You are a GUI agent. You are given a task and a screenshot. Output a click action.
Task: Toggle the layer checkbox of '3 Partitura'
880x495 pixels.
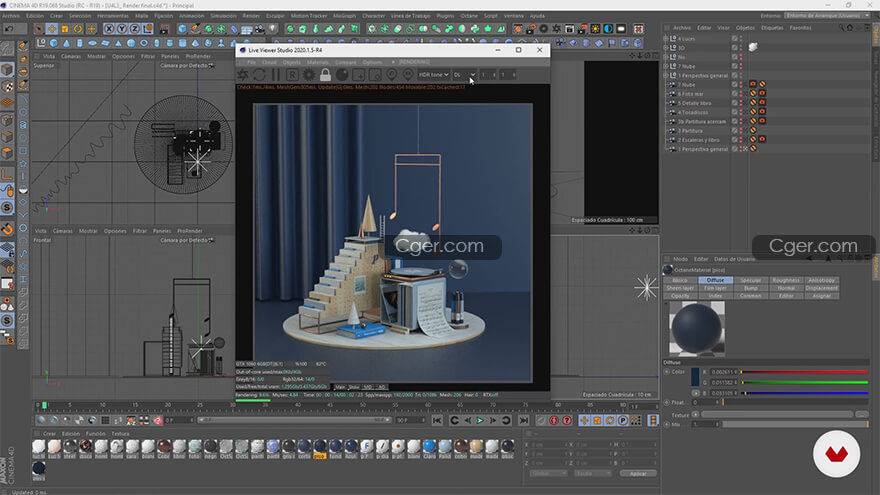[734, 131]
